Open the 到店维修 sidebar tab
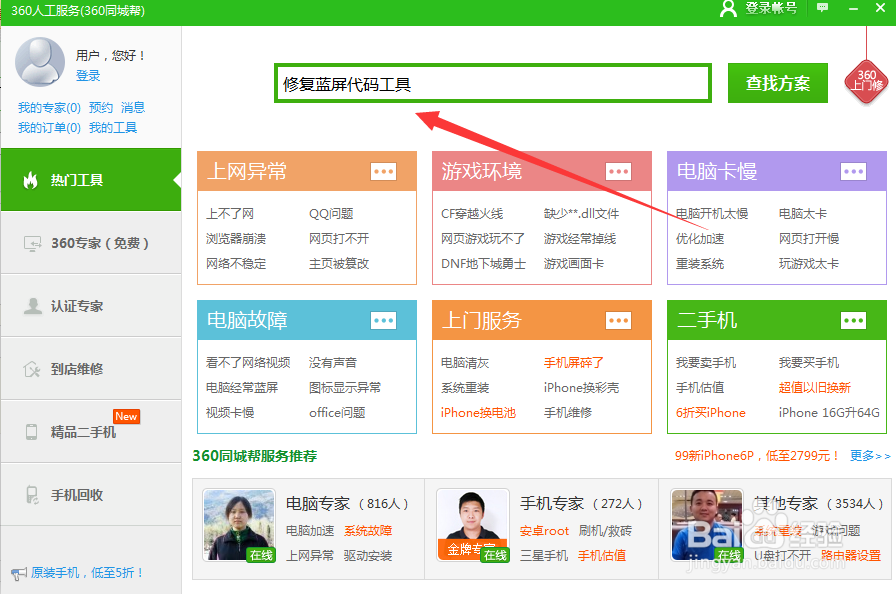Viewport: 896px width, 594px height. point(91,369)
